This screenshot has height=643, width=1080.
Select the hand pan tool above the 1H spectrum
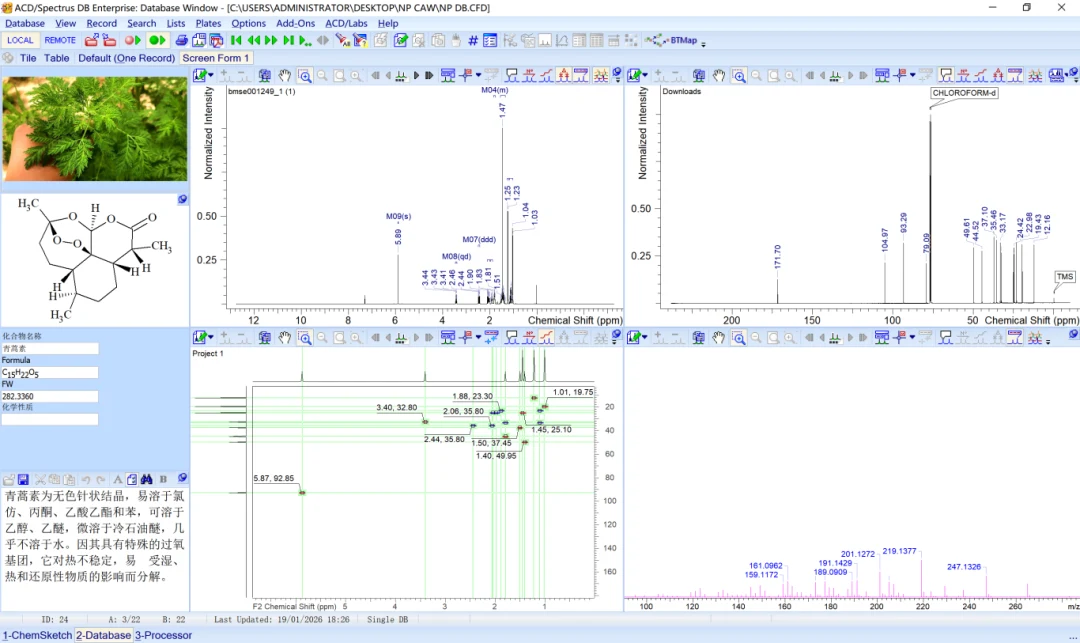(x=284, y=75)
